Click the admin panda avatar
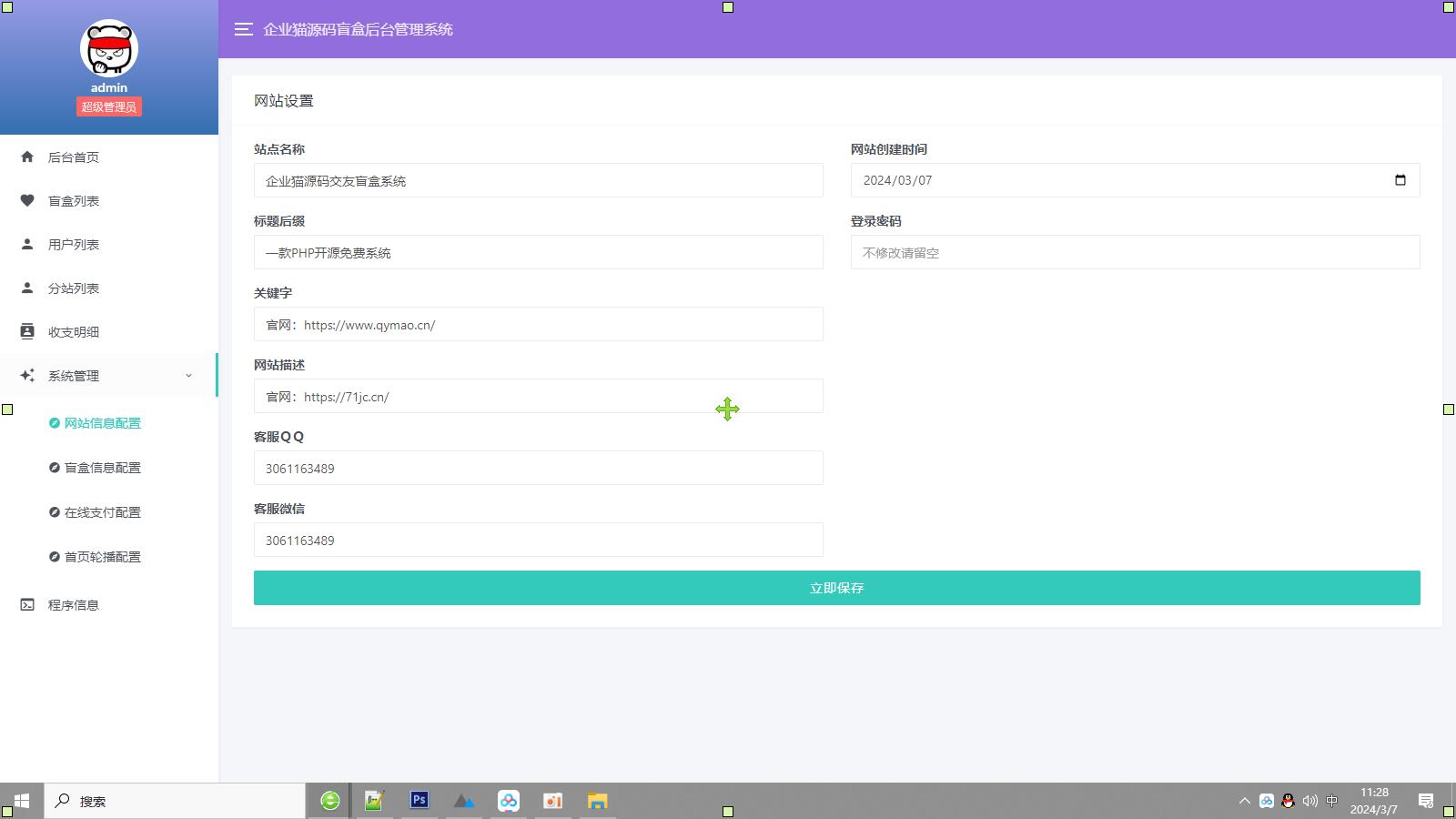Screen dimensions: 1456x819 pyautogui.click(x=108, y=49)
